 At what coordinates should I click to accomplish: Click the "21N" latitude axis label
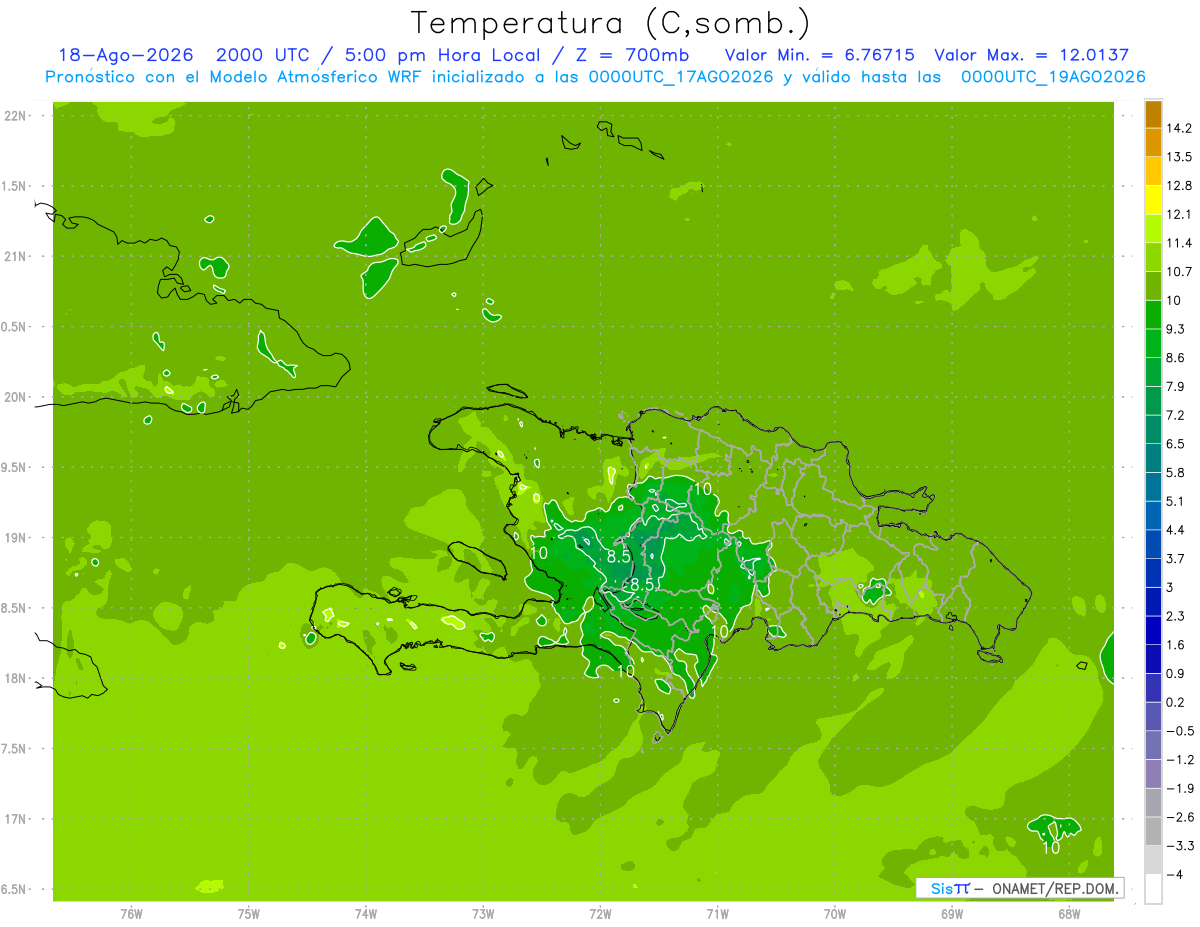(15, 256)
